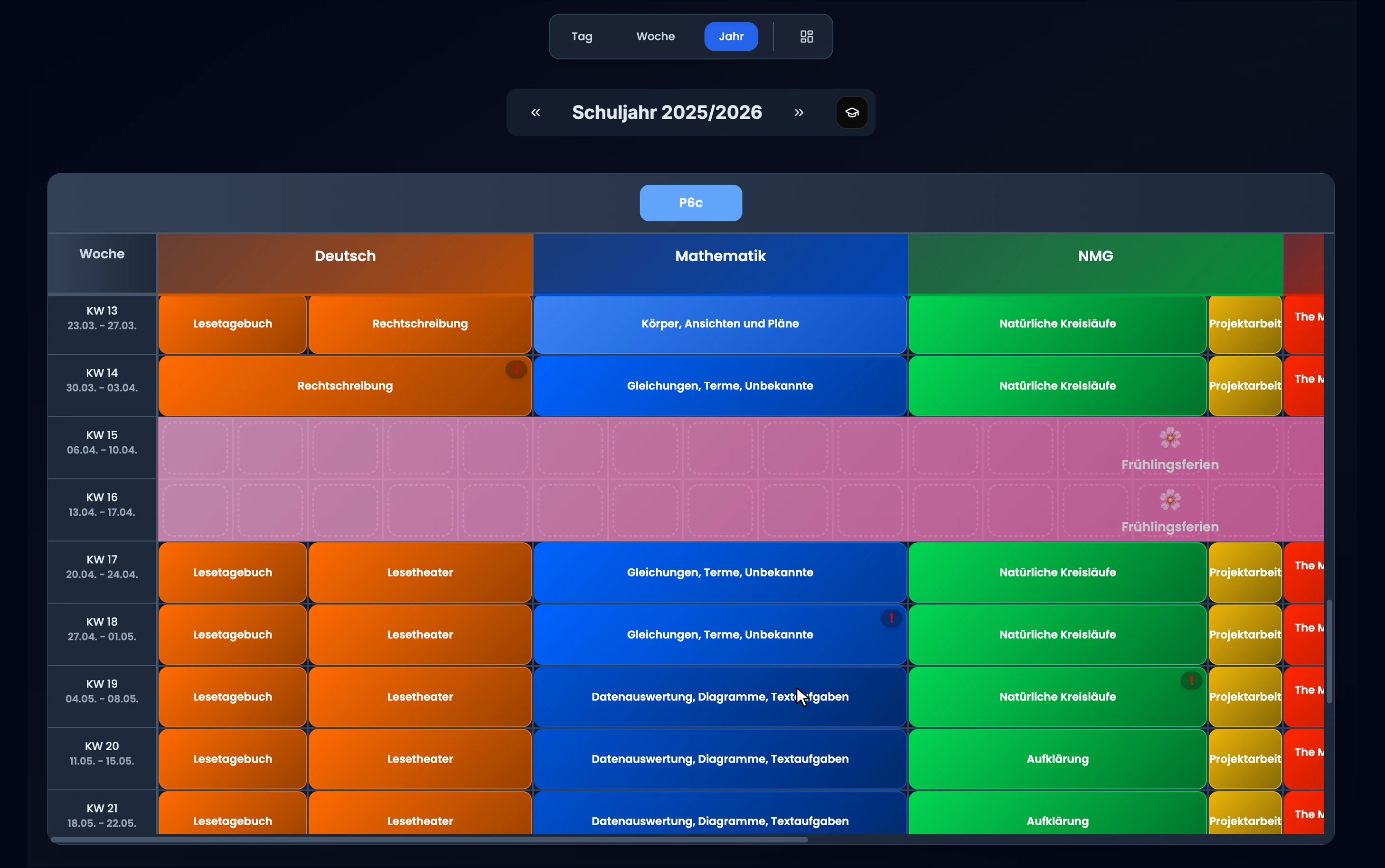Switch to the Woche view

[x=656, y=37]
